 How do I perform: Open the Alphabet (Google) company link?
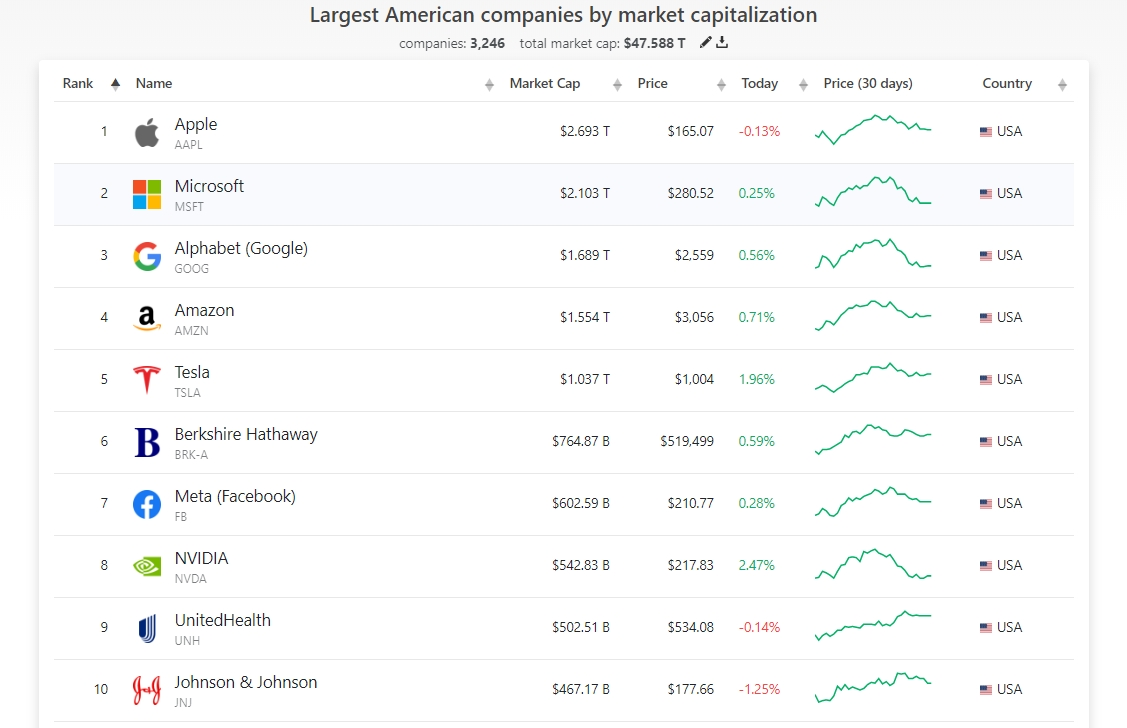pos(241,248)
